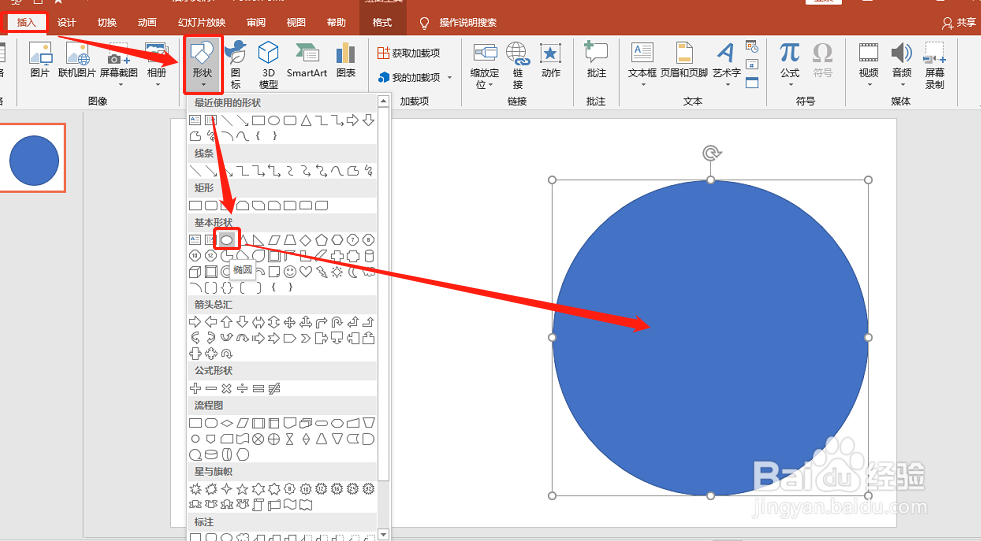
Task: Select the hourglass collate shape in 流程图
Action: click(290, 439)
